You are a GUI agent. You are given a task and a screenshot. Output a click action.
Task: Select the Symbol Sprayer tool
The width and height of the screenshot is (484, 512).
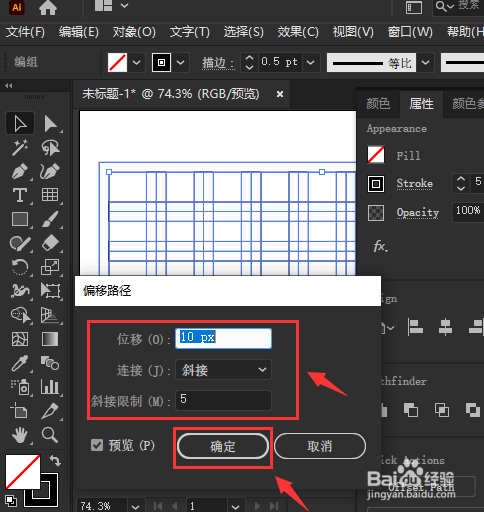(20, 387)
